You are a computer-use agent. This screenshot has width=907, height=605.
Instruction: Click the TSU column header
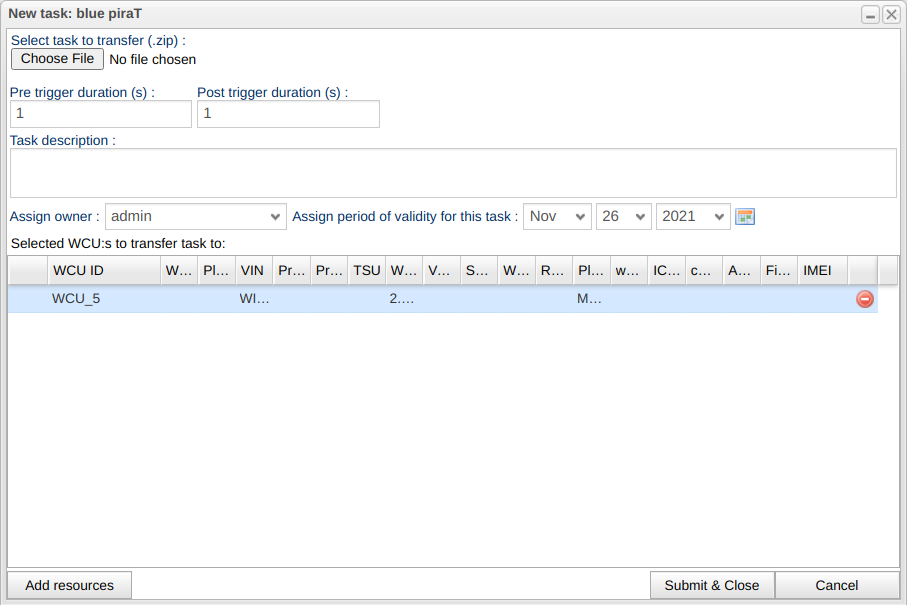[x=366, y=270]
